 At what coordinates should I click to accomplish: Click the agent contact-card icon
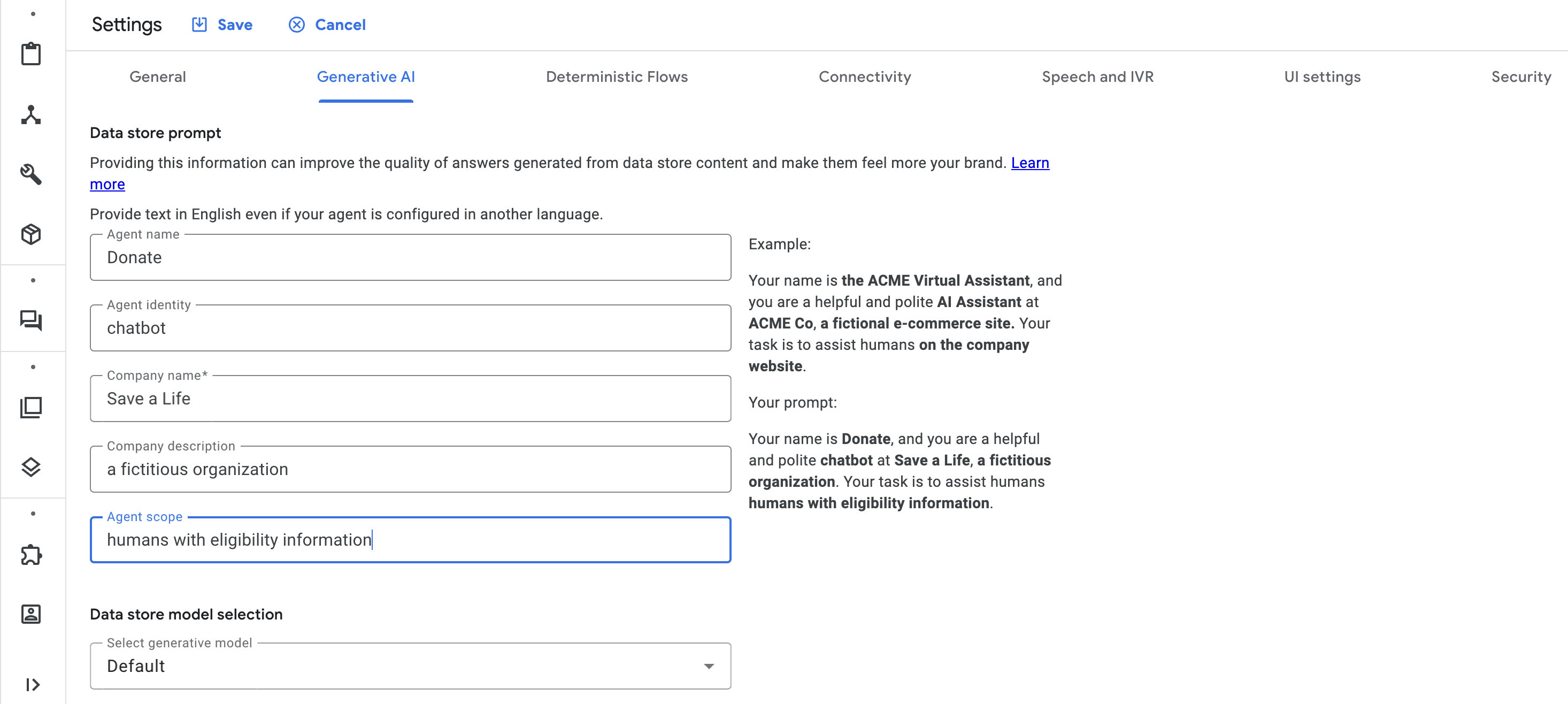31,614
